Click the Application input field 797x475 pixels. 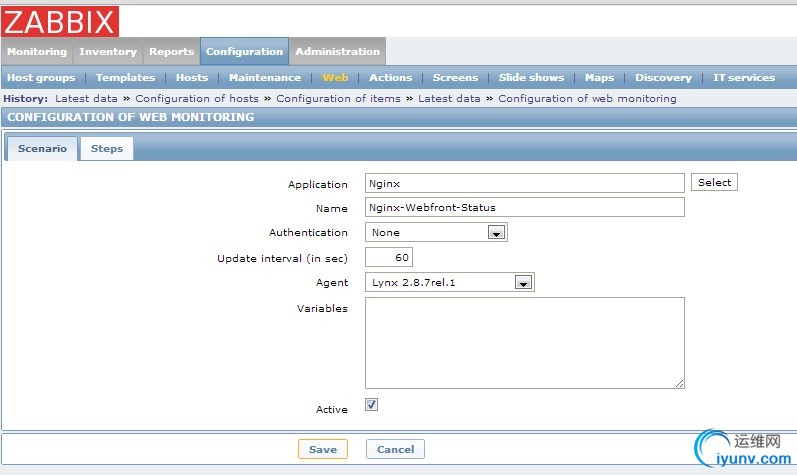pyautogui.click(x=525, y=183)
